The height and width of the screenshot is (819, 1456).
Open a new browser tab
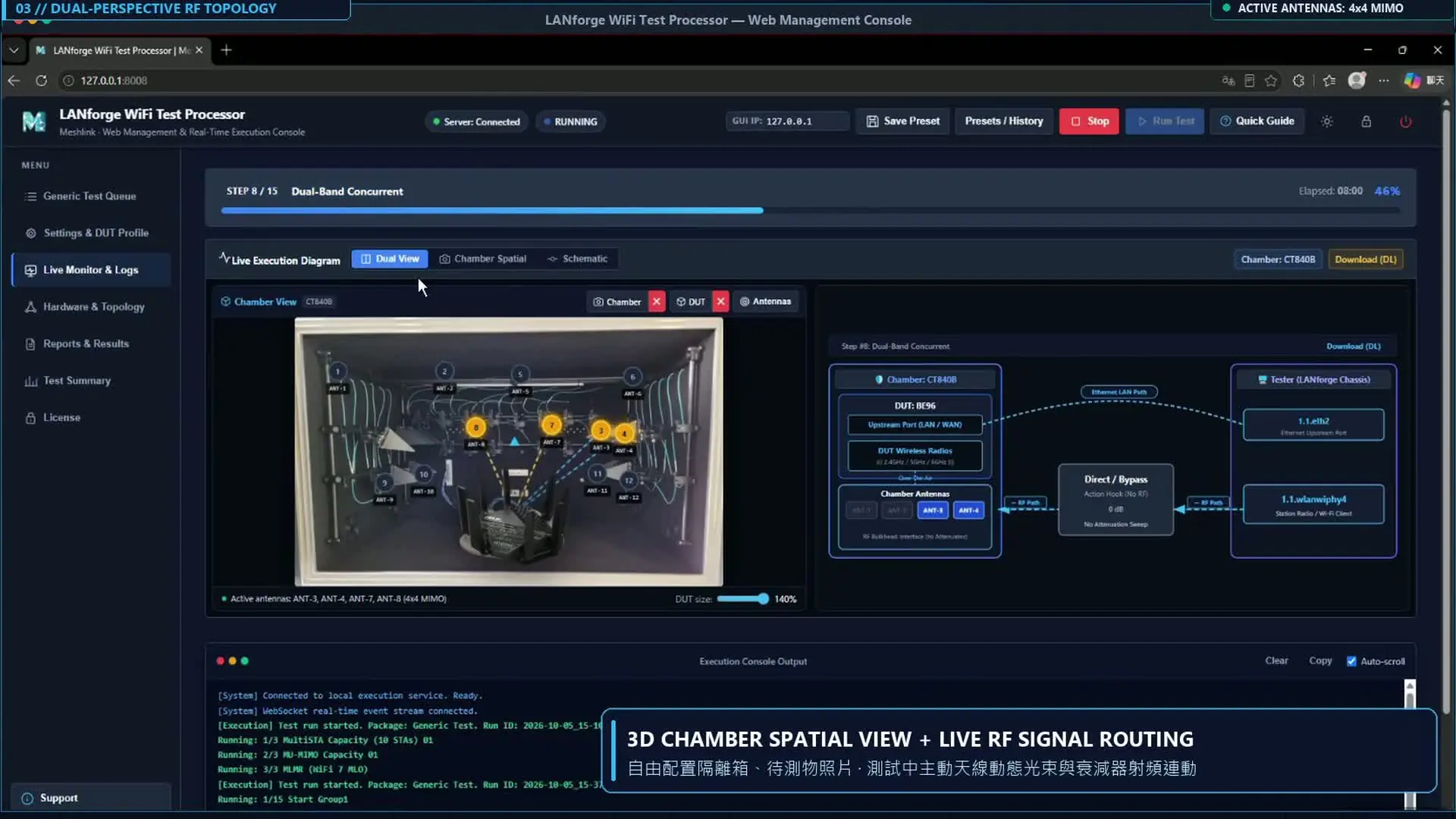(226, 50)
